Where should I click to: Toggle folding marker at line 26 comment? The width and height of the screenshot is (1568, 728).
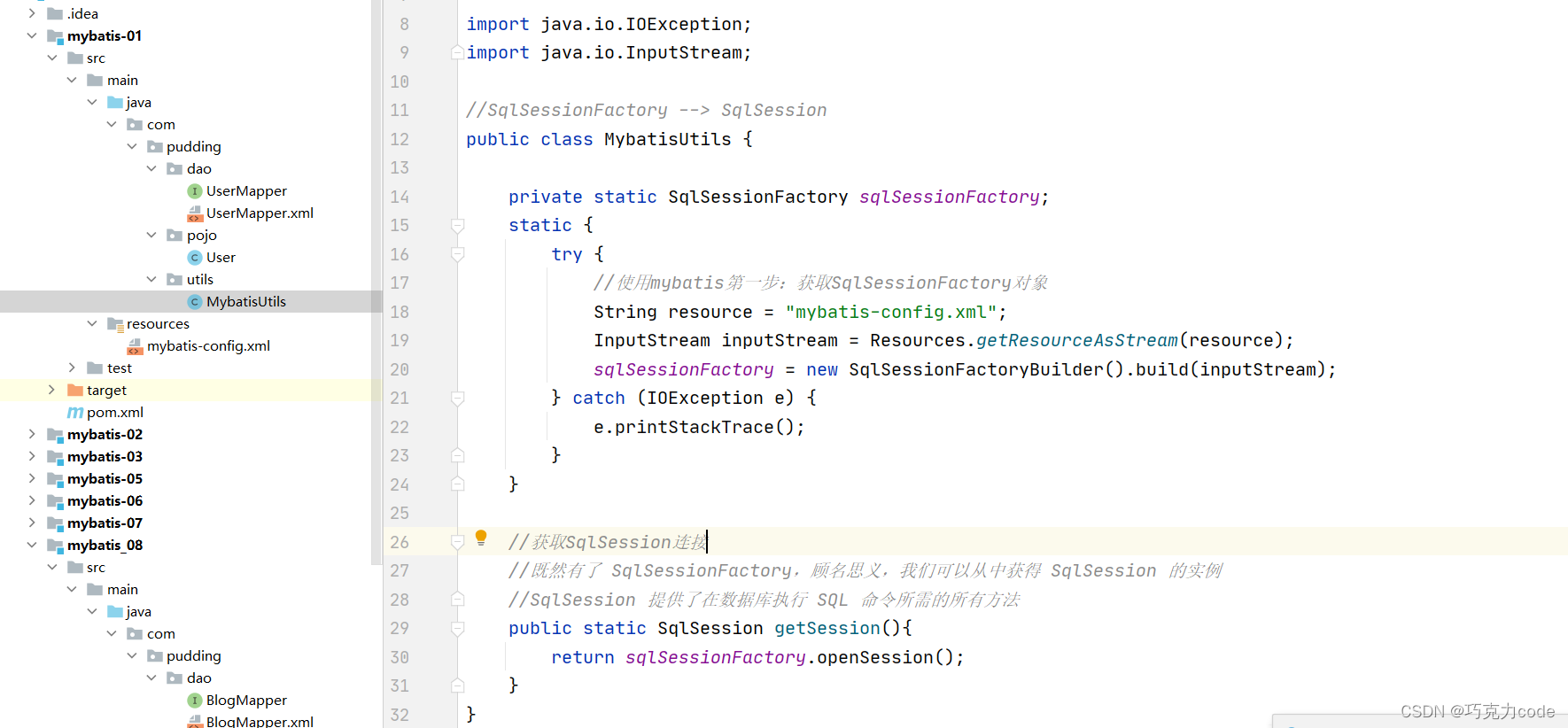click(x=458, y=542)
